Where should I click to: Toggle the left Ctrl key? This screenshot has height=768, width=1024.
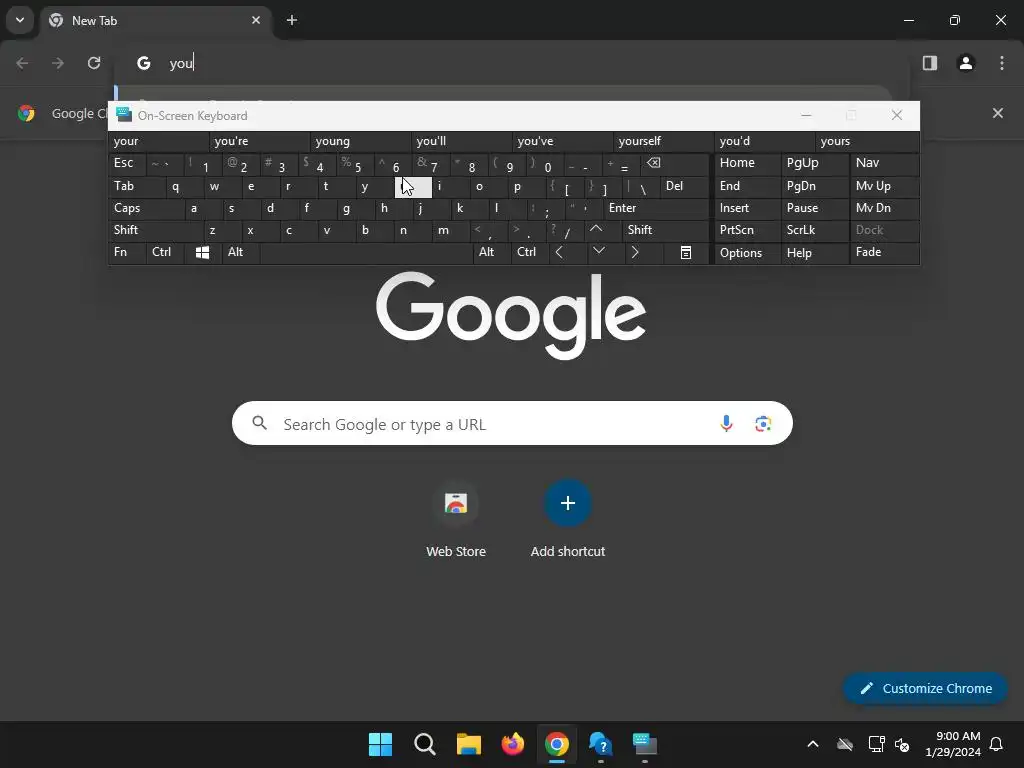pos(165,252)
